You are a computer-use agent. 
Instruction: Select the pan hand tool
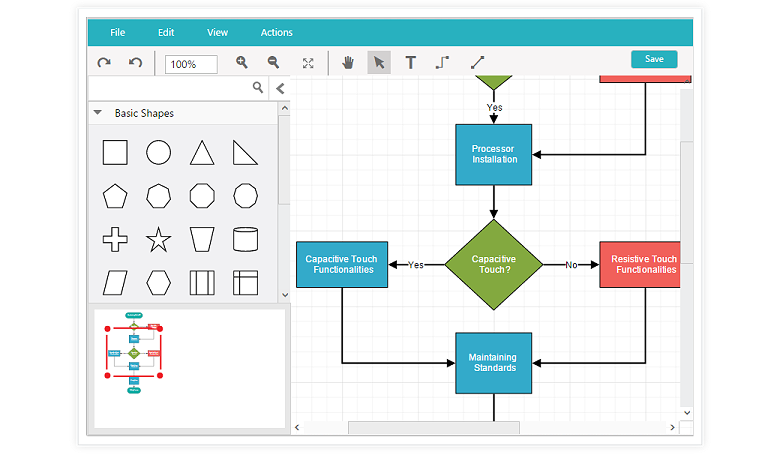(x=348, y=63)
